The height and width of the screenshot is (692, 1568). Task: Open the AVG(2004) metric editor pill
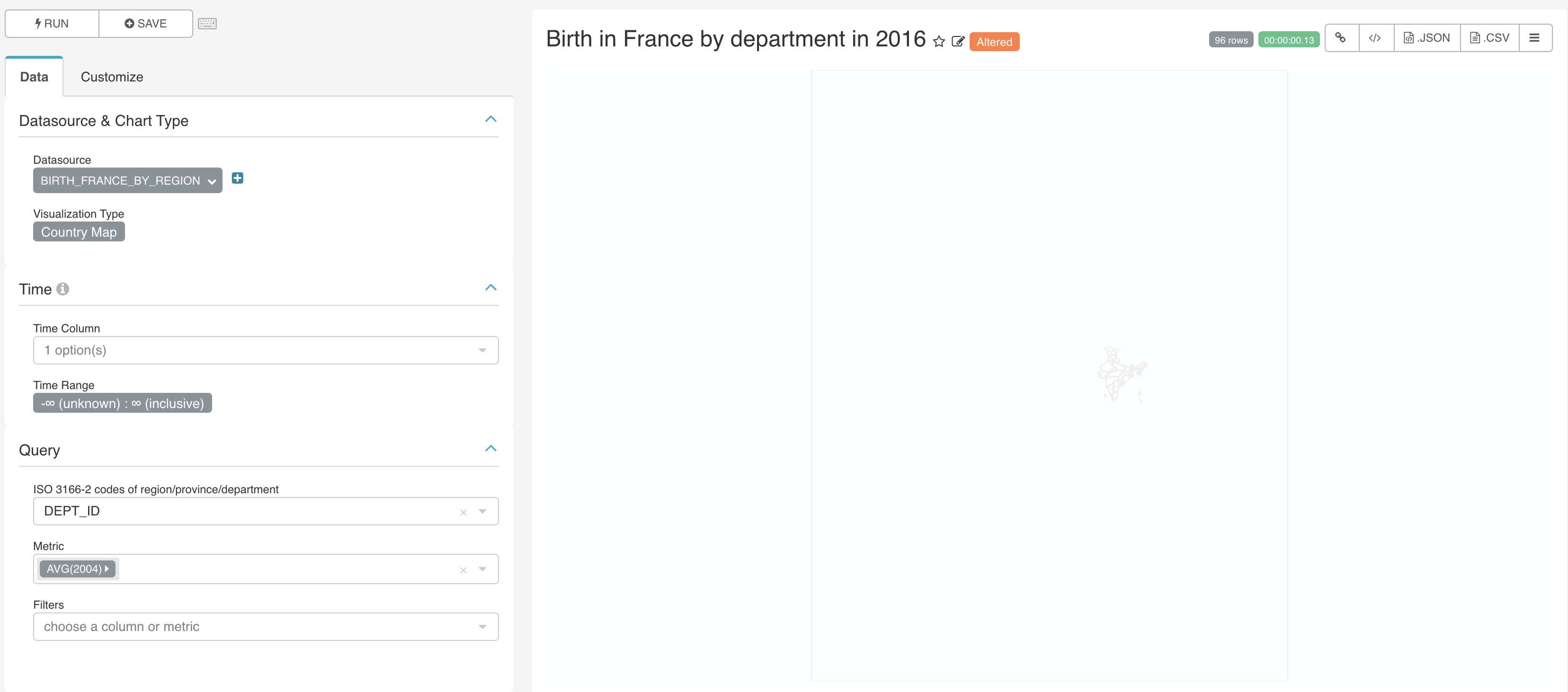[77, 568]
